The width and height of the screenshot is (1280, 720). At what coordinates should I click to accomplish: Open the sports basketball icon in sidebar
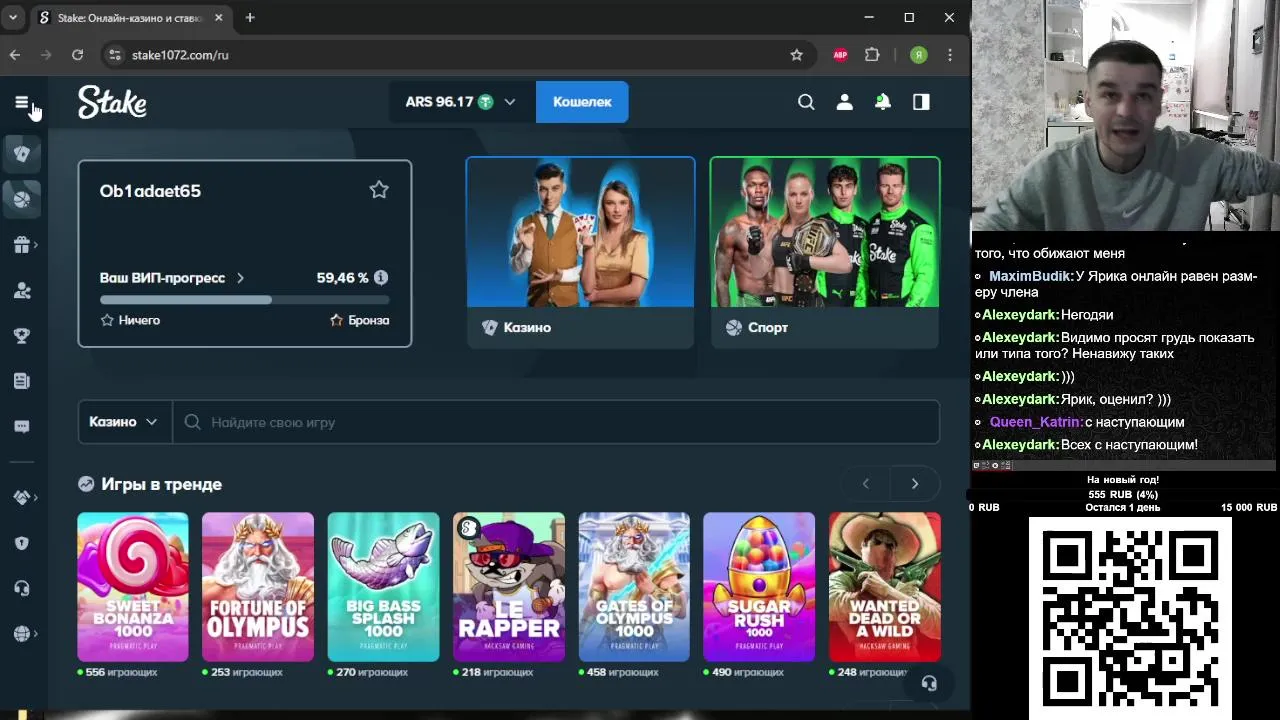(22, 199)
